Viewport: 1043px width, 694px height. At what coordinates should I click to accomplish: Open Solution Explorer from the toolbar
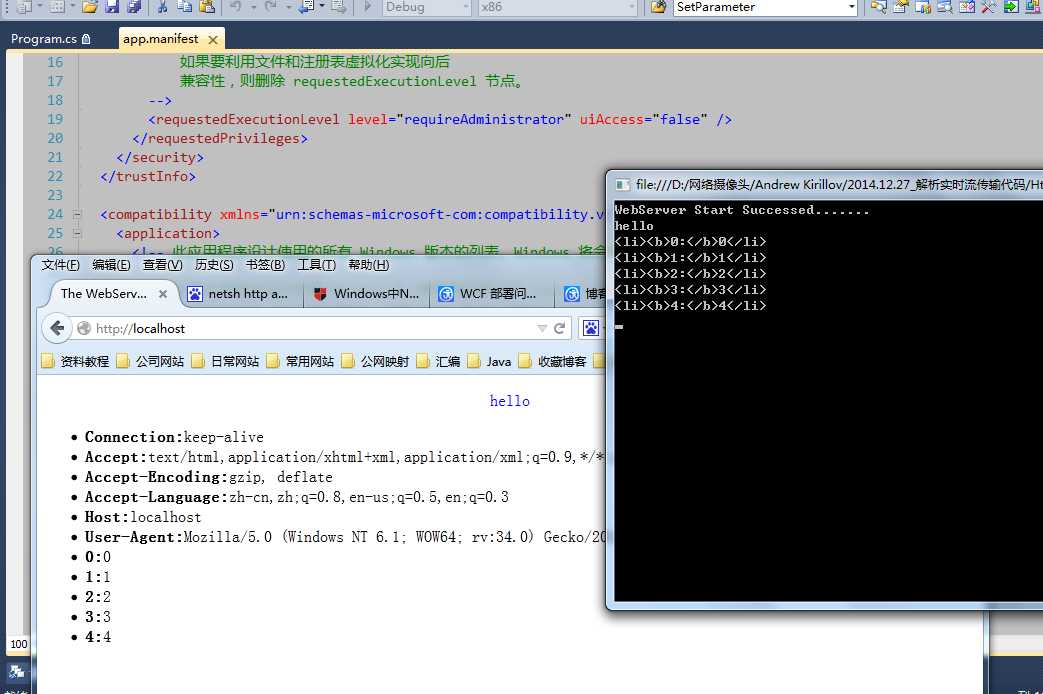pyautogui.click(x=879, y=7)
